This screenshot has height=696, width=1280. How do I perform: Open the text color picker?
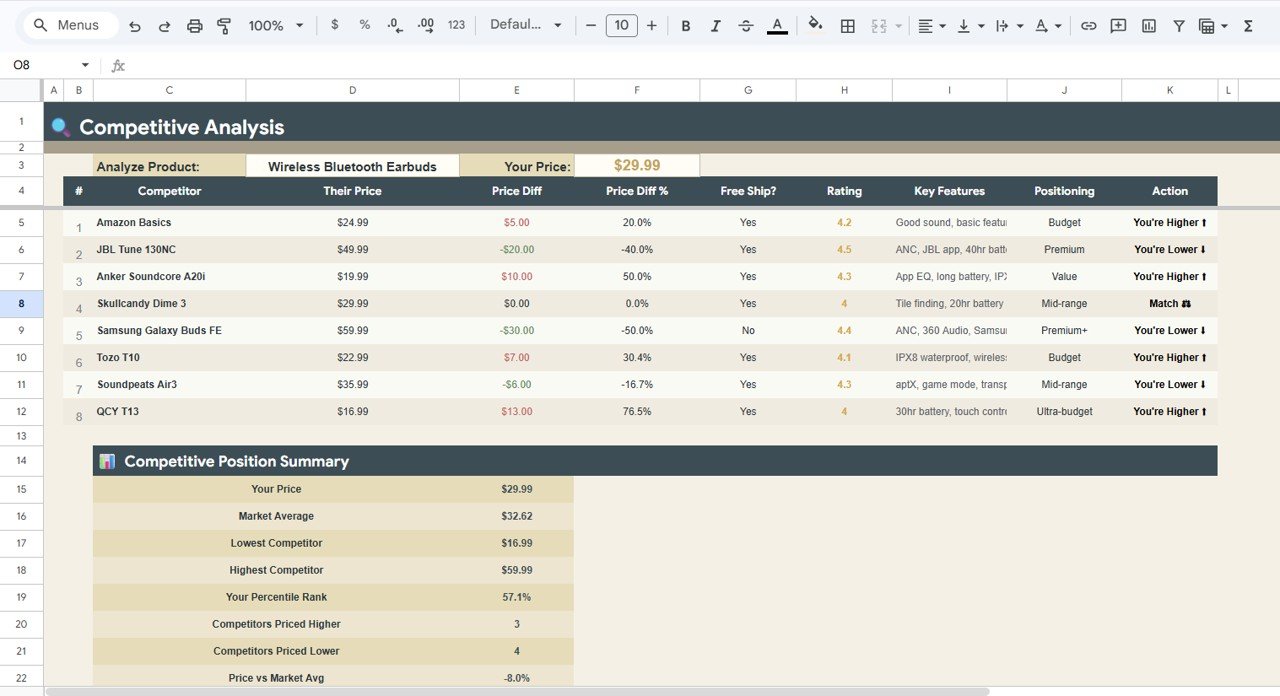pos(777,26)
